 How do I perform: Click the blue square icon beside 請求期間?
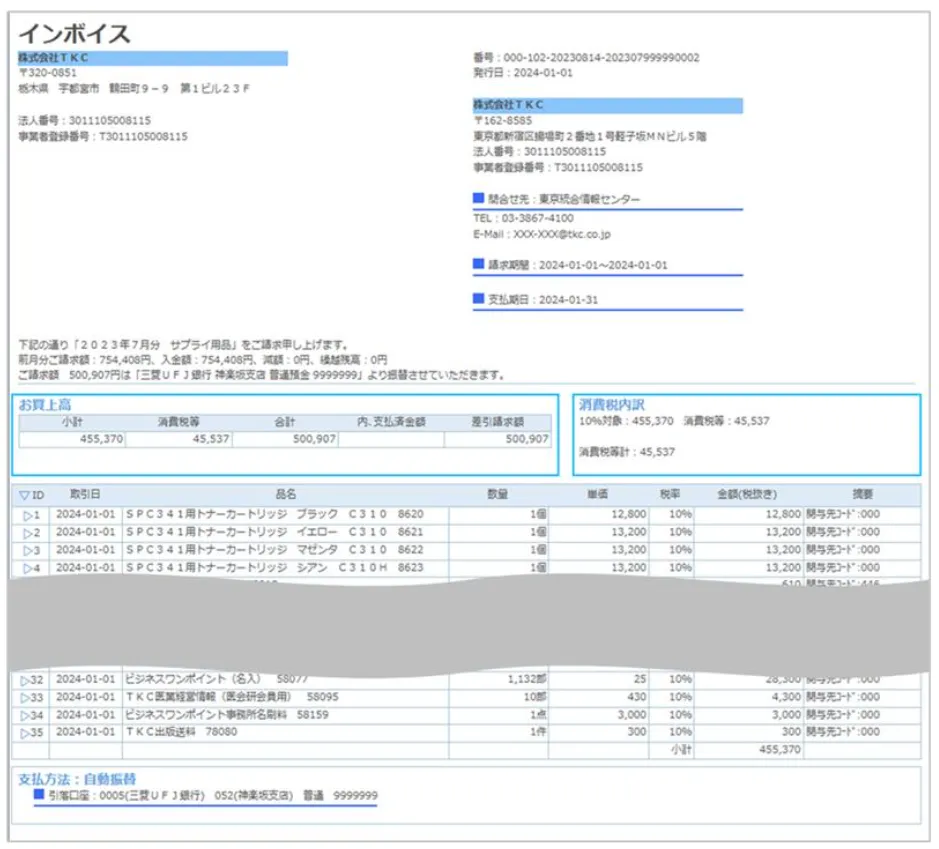(x=478, y=265)
